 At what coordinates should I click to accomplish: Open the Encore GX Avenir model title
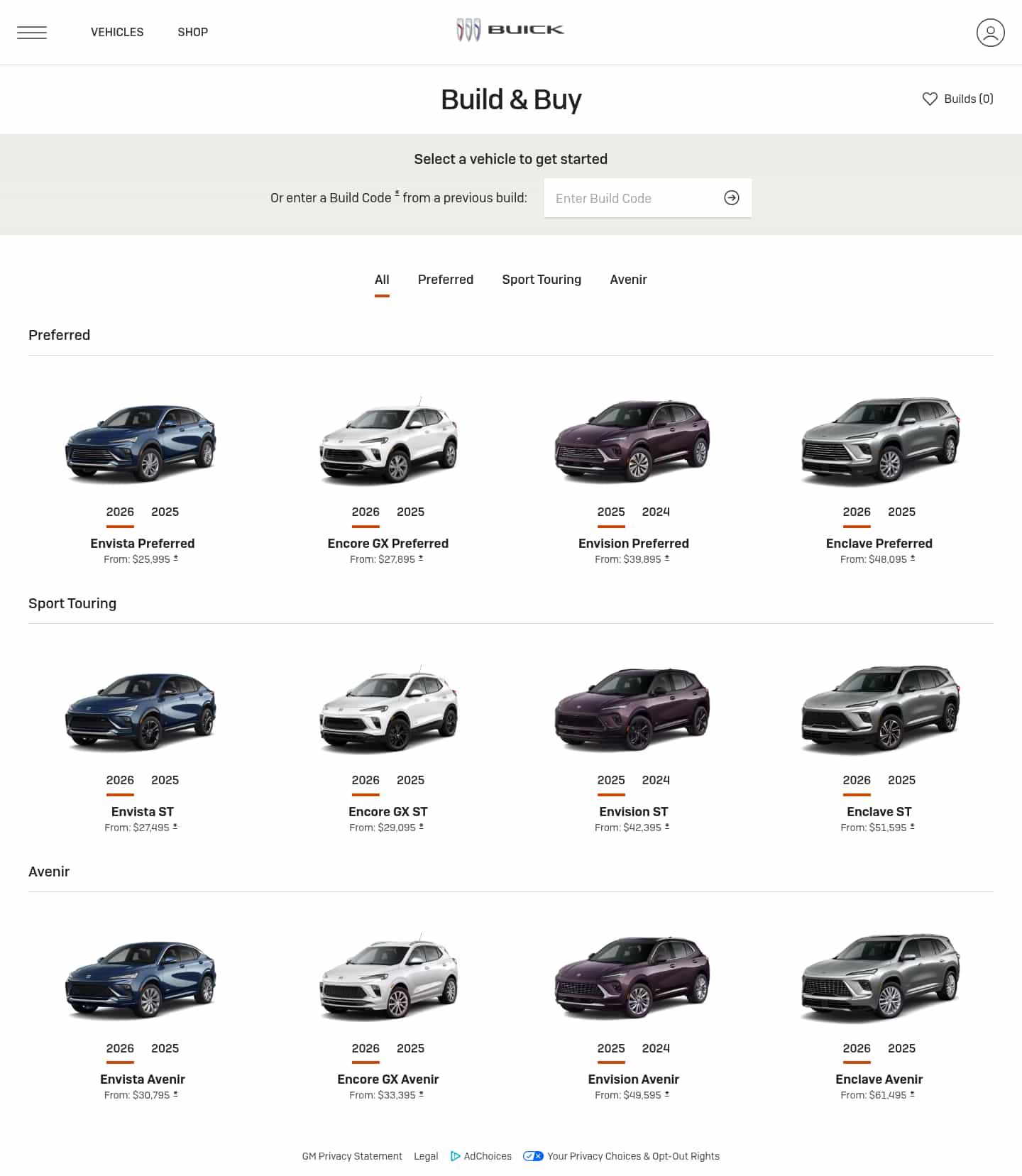click(388, 1079)
